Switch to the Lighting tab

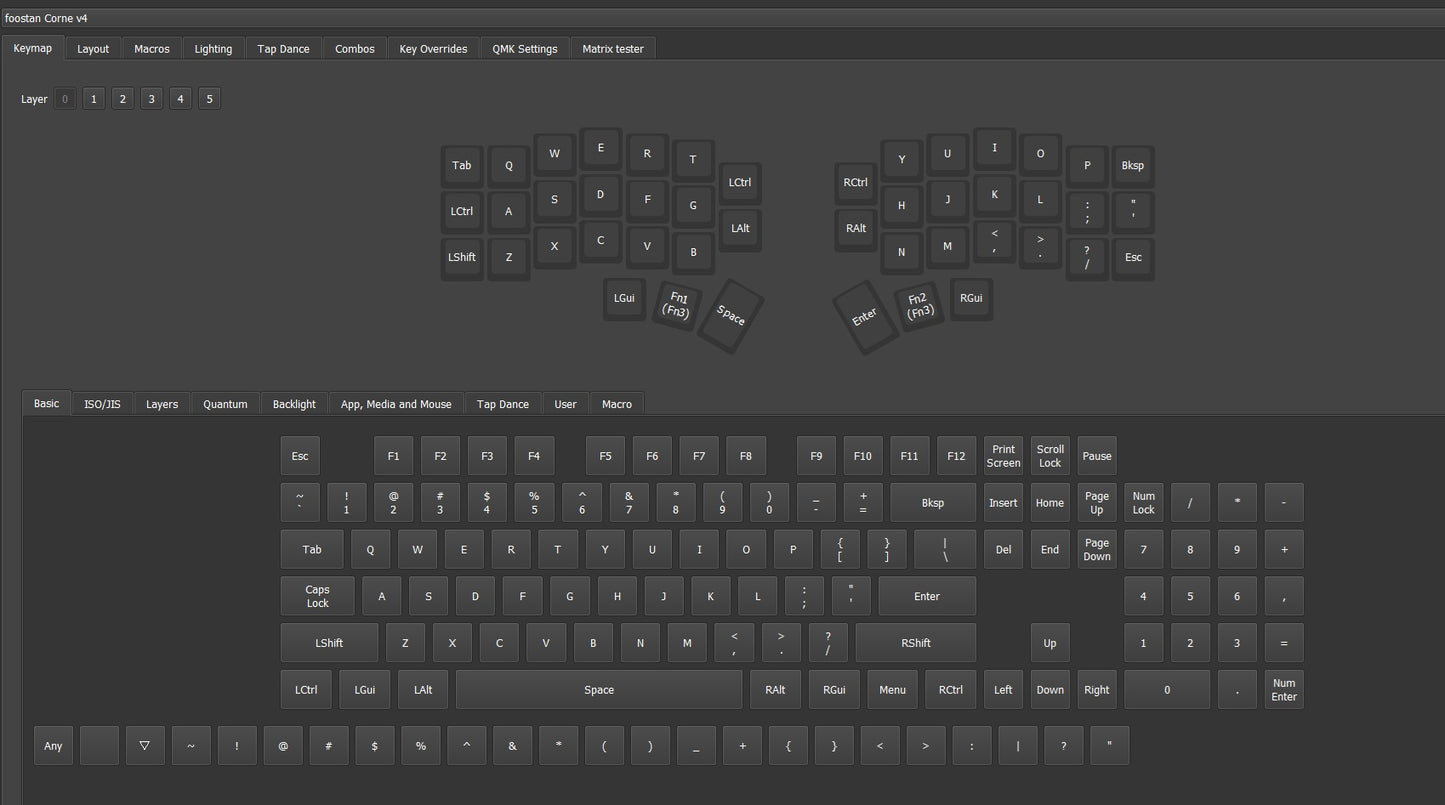click(x=213, y=48)
